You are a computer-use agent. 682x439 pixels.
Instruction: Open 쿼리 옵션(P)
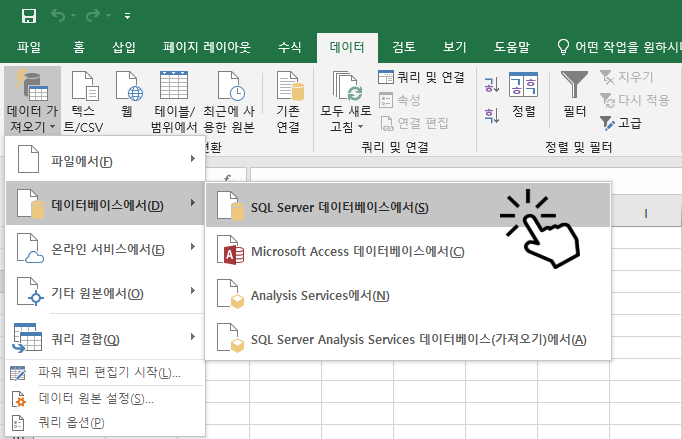(105, 422)
